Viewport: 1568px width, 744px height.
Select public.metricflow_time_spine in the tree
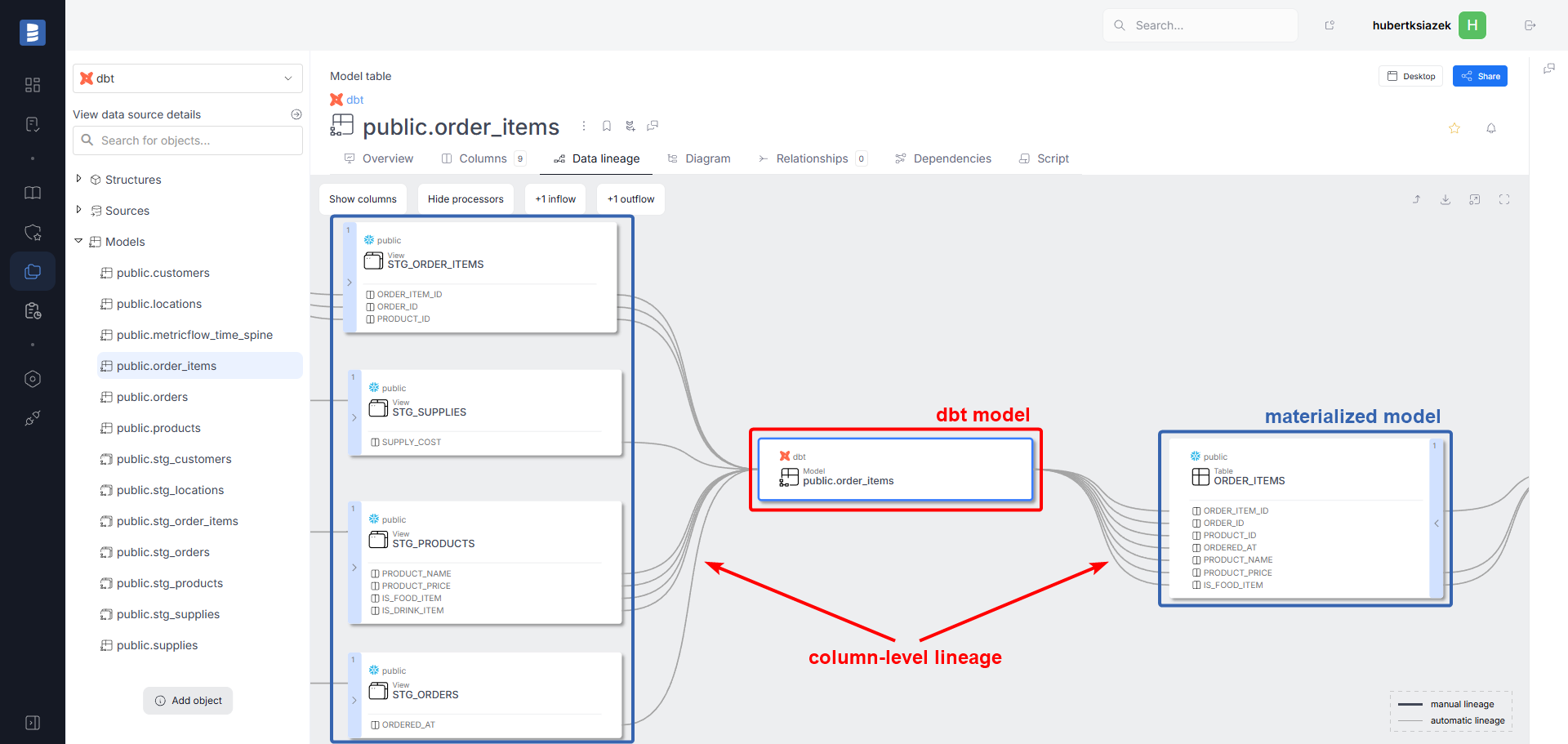194,335
